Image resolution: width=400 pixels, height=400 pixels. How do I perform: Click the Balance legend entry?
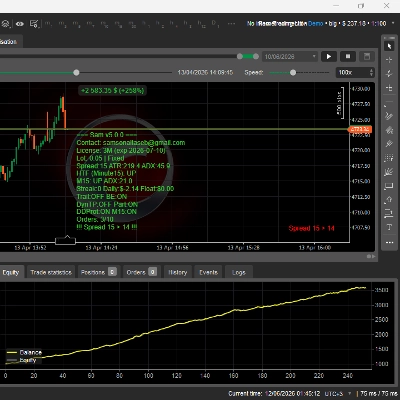tap(24, 352)
